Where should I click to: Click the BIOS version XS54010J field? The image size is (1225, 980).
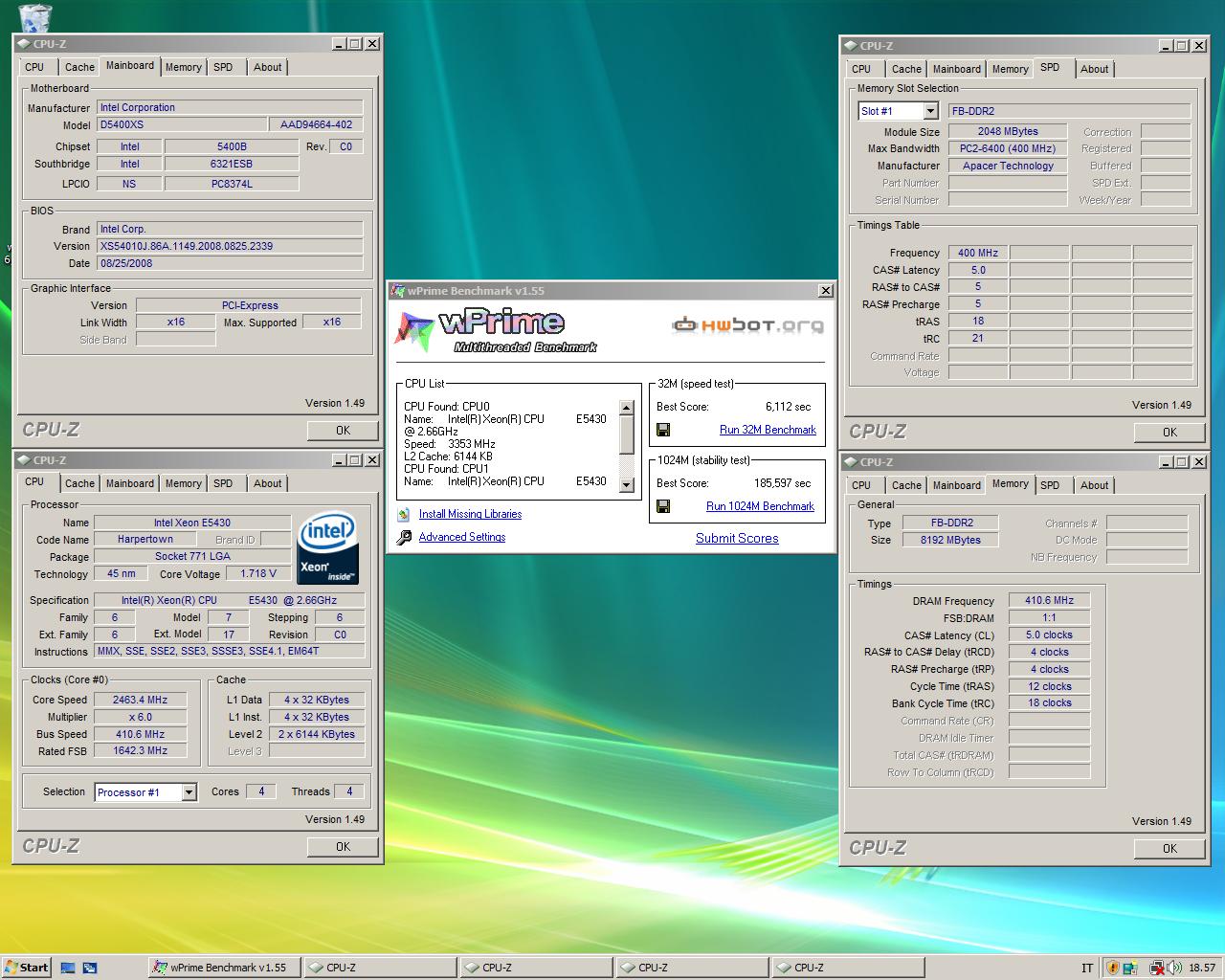point(230,246)
